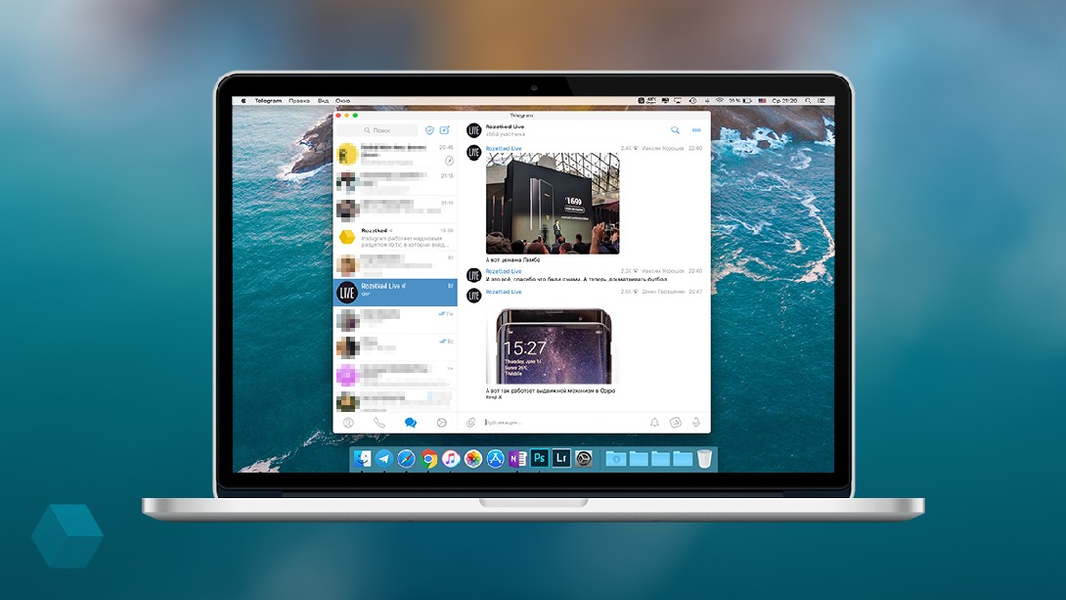Open the presentation stage photo in chat

[553, 203]
